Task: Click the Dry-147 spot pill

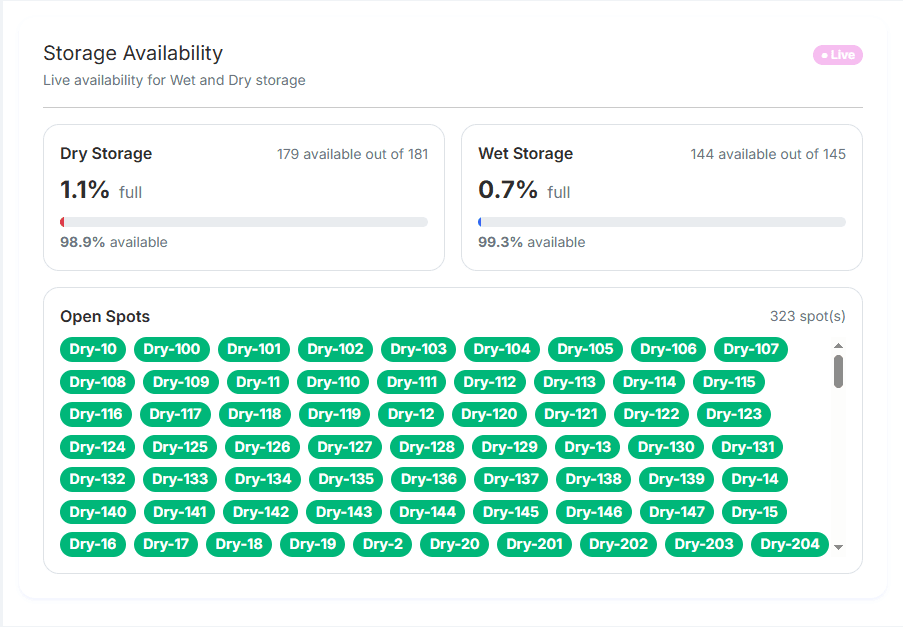Action: (x=676, y=512)
